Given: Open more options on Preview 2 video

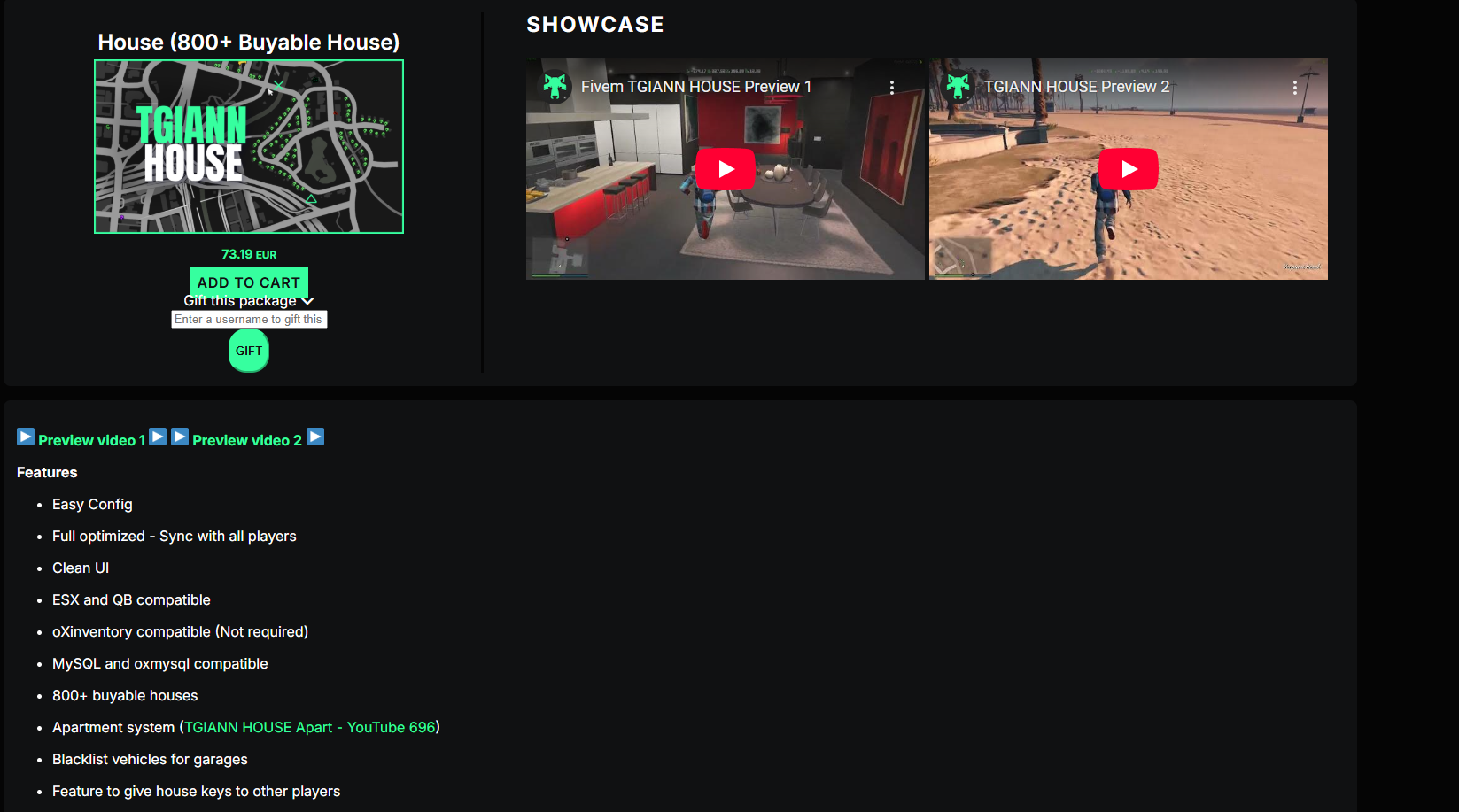Looking at the screenshot, I should pyautogui.click(x=1295, y=87).
